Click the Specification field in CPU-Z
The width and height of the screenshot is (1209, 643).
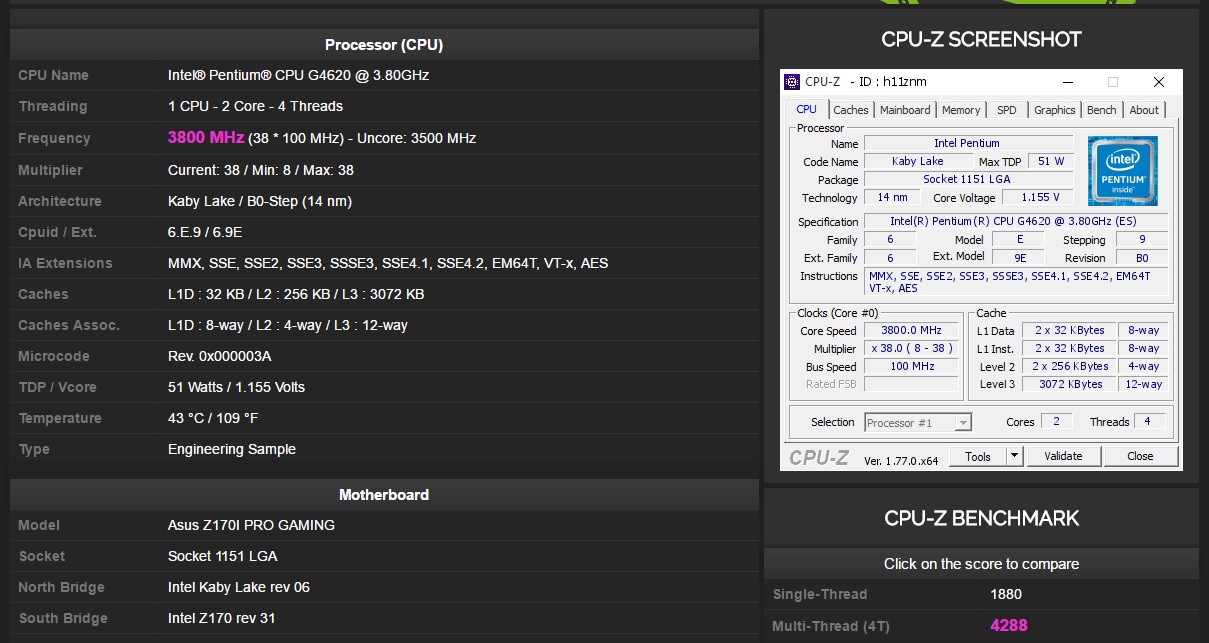point(1014,221)
